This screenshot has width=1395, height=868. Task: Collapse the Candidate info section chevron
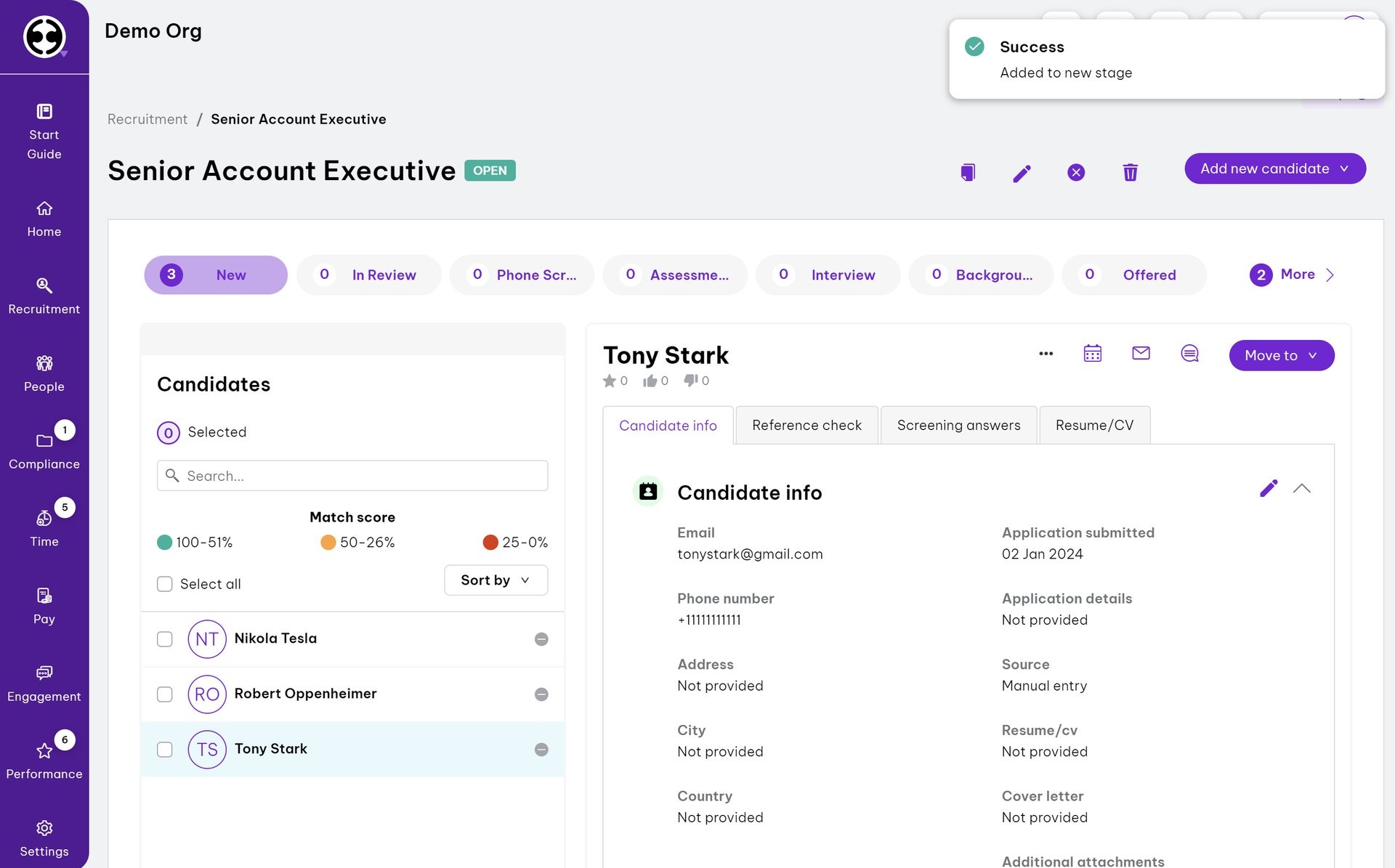point(1301,489)
